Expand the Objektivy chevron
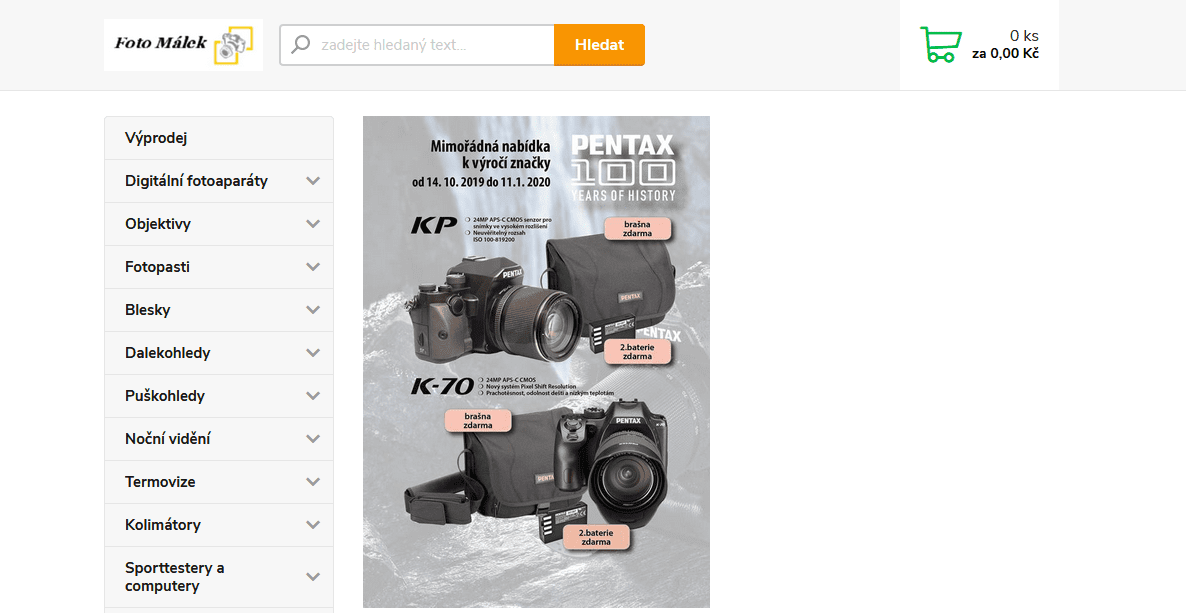This screenshot has width=1186, height=613. 313,224
